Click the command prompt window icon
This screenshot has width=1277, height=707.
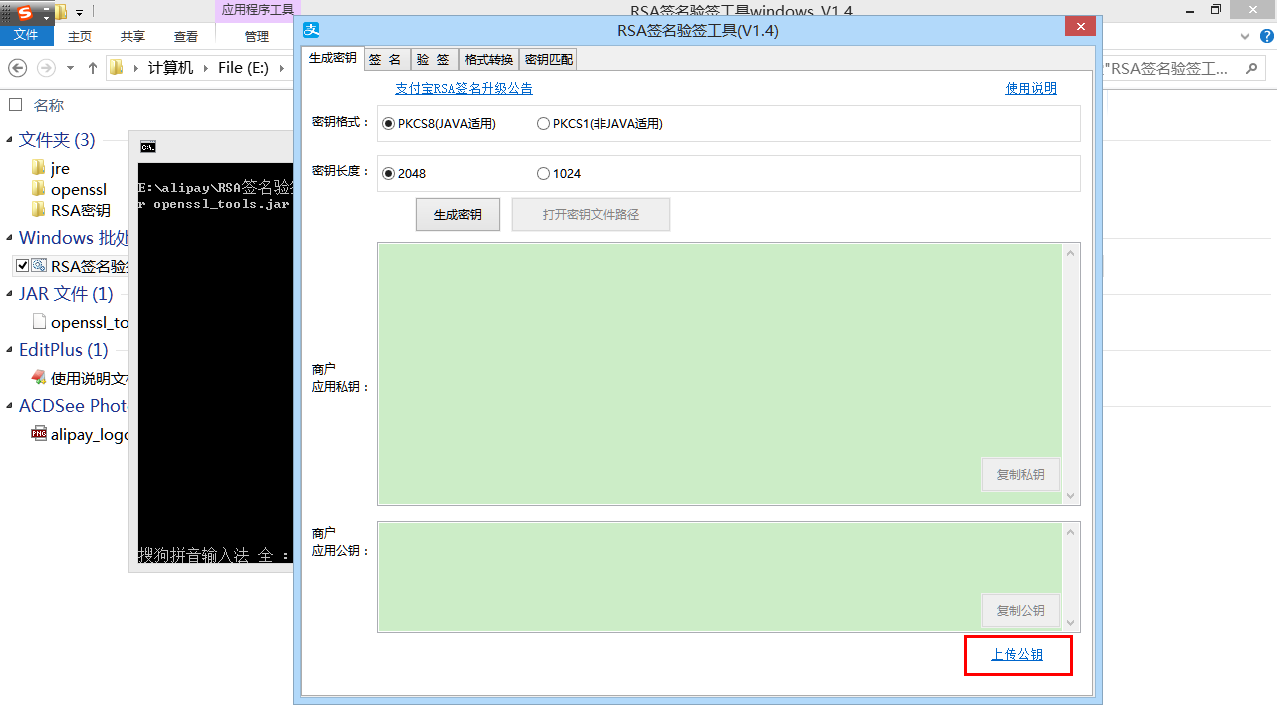[x=148, y=147]
